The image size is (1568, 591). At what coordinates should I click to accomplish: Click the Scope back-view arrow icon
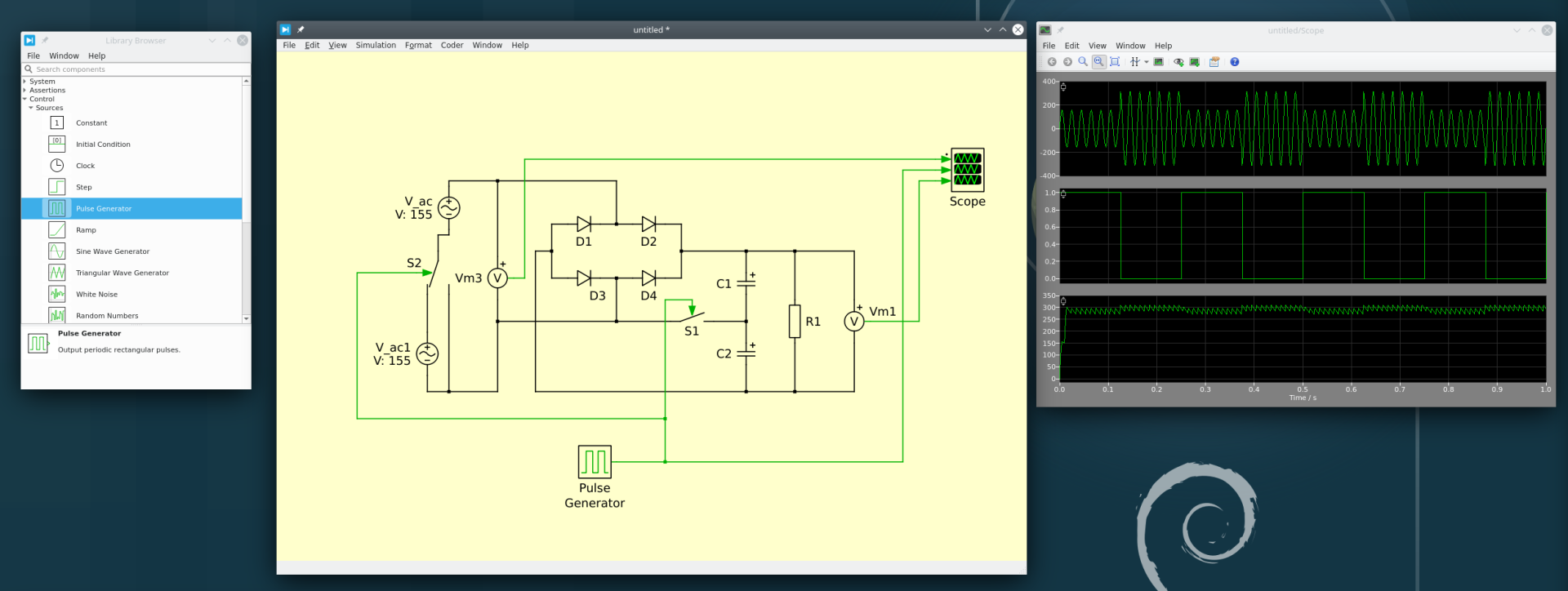(x=1052, y=62)
